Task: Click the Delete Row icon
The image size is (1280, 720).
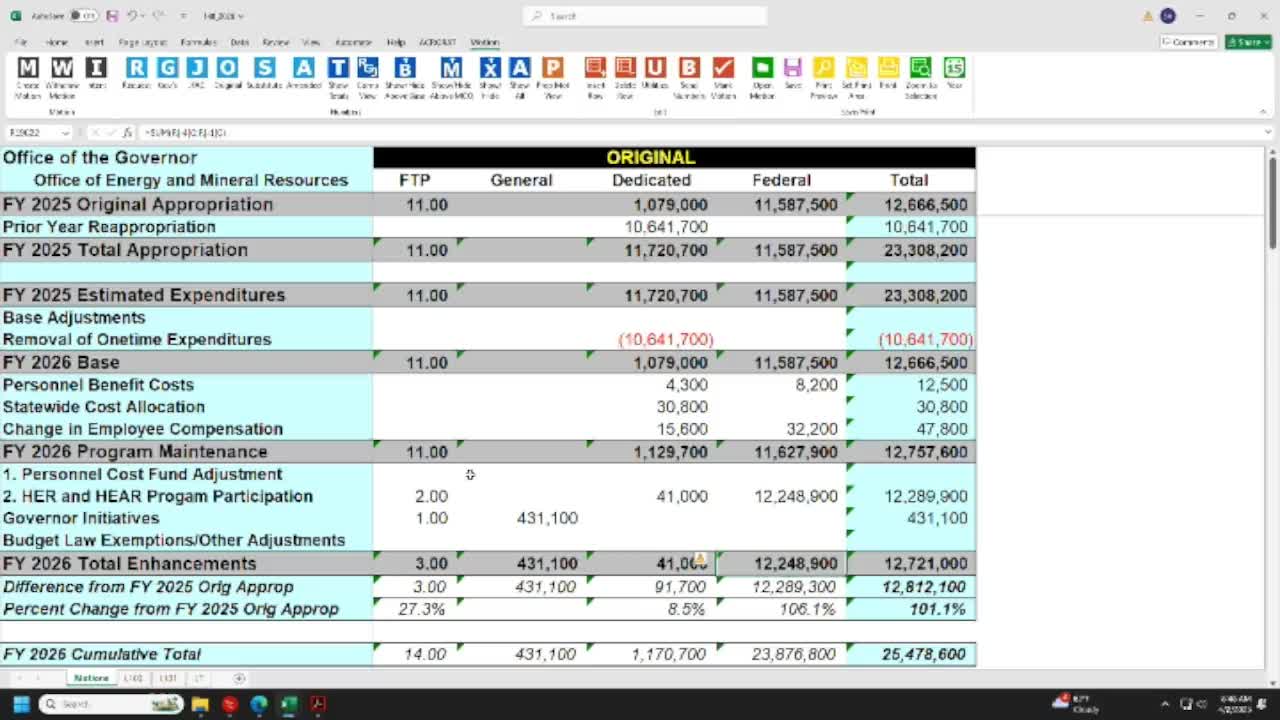Action: 625,68
